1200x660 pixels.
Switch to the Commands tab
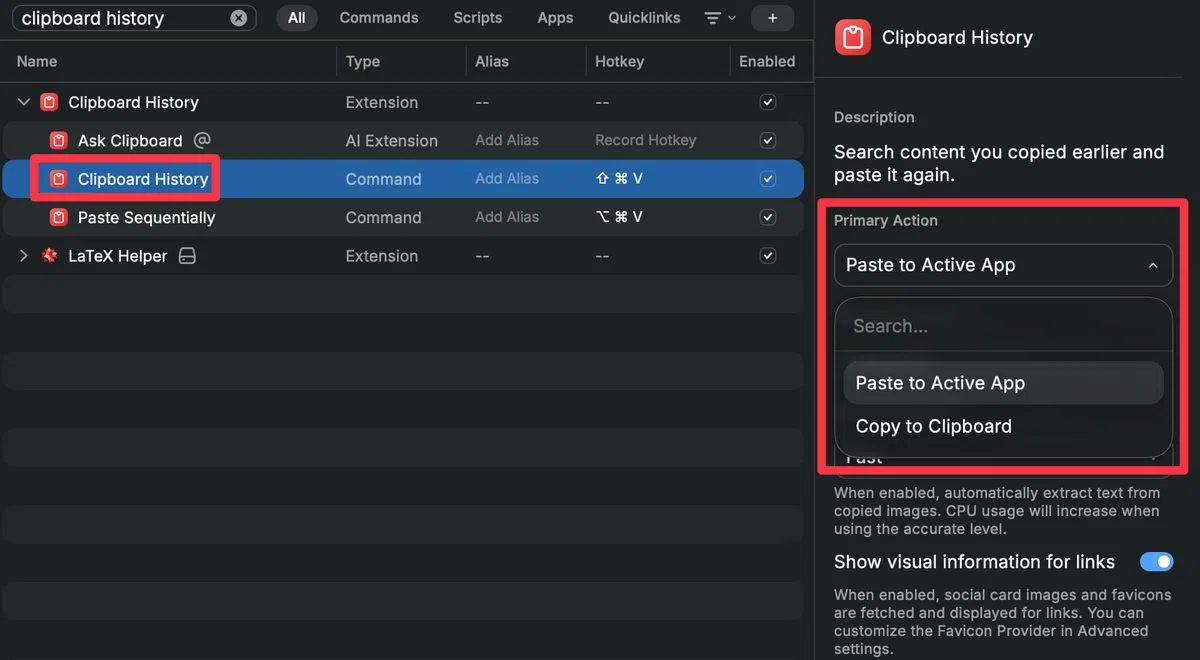[379, 18]
